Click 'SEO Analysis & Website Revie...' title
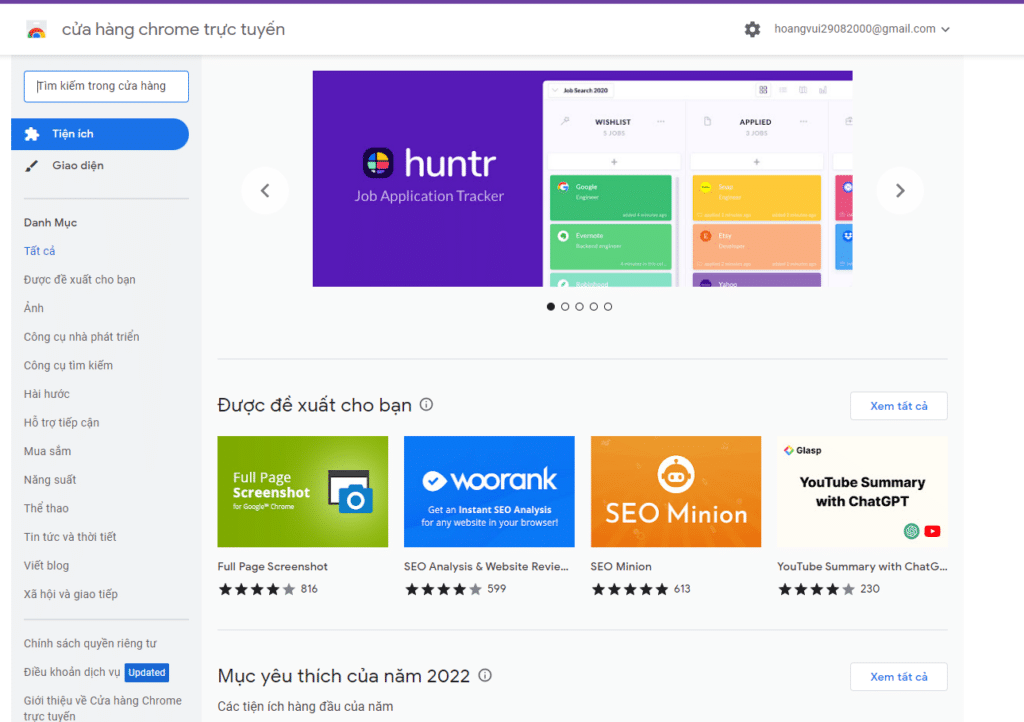Image resolution: width=1024 pixels, height=722 pixels. tap(487, 567)
